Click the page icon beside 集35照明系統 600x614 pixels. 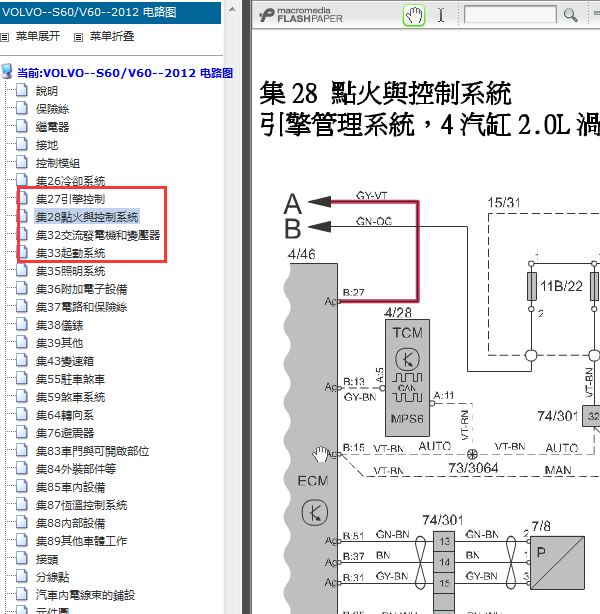point(22,270)
